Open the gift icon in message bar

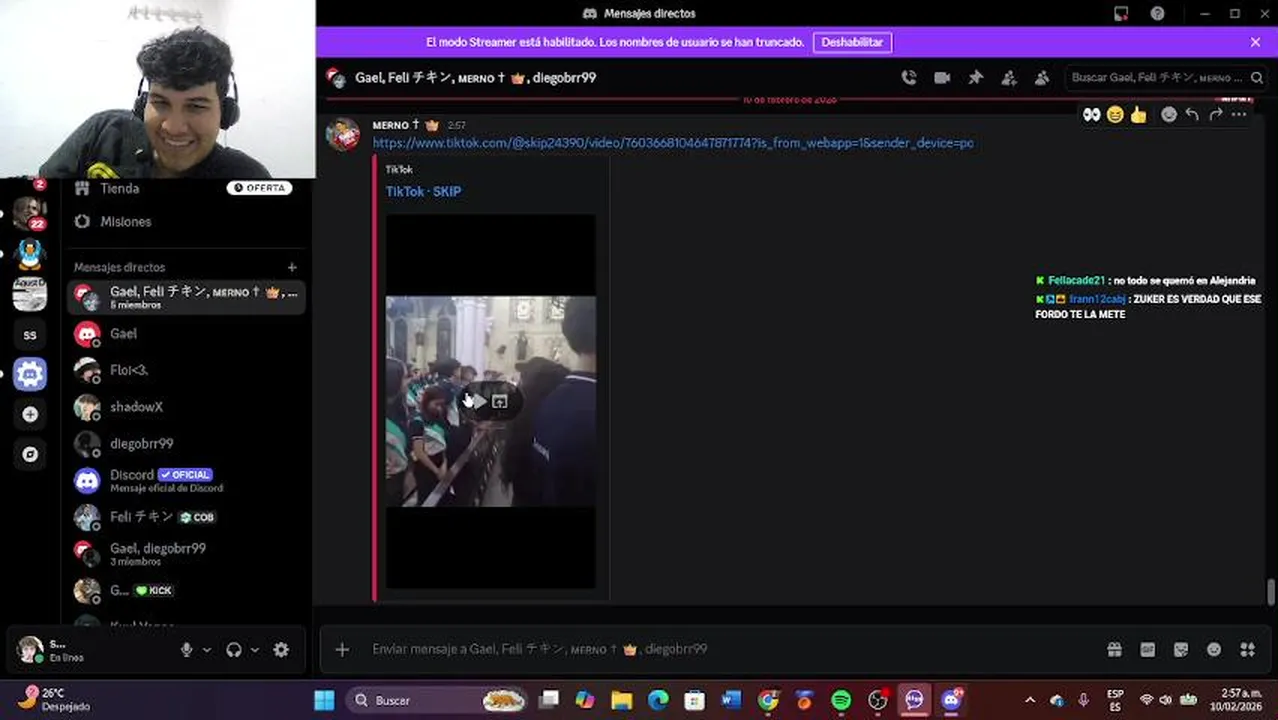point(1114,649)
